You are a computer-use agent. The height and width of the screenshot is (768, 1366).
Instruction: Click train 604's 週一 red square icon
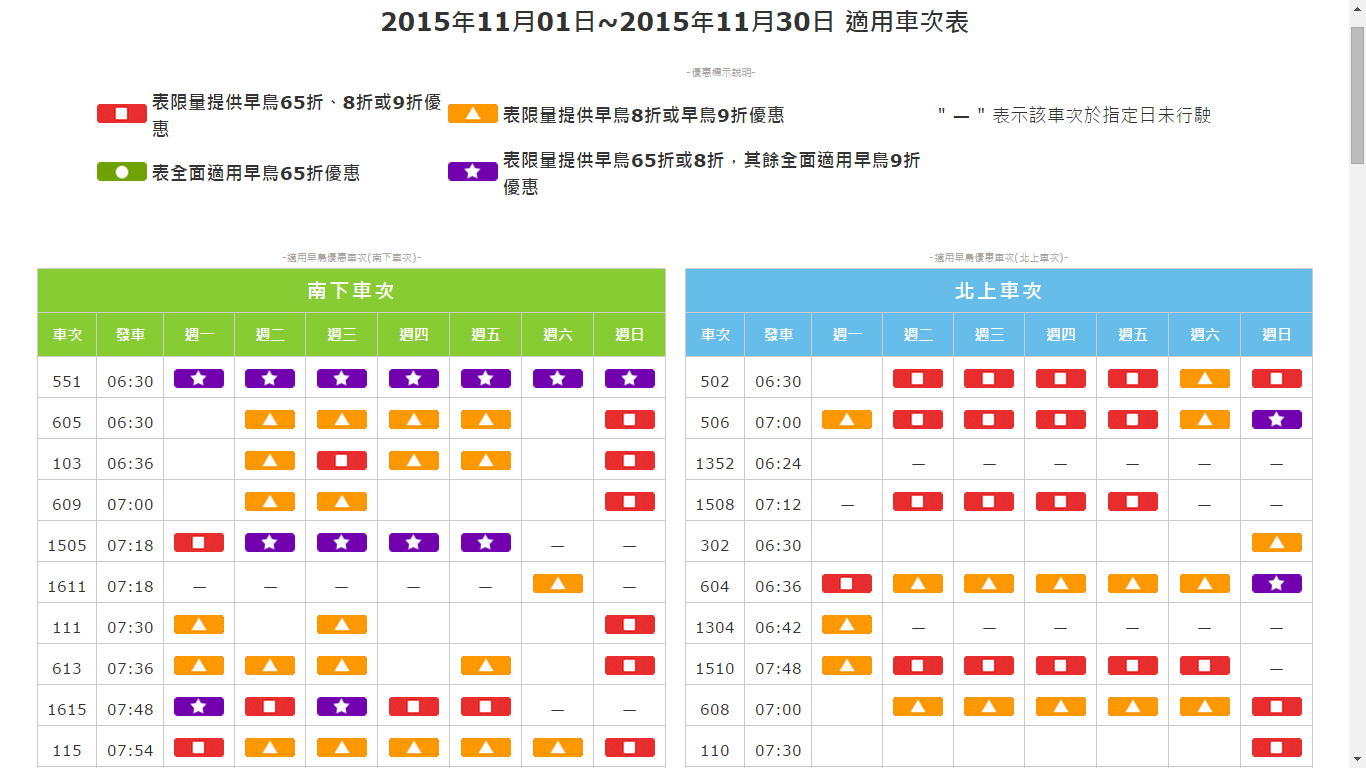(x=847, y=584)
